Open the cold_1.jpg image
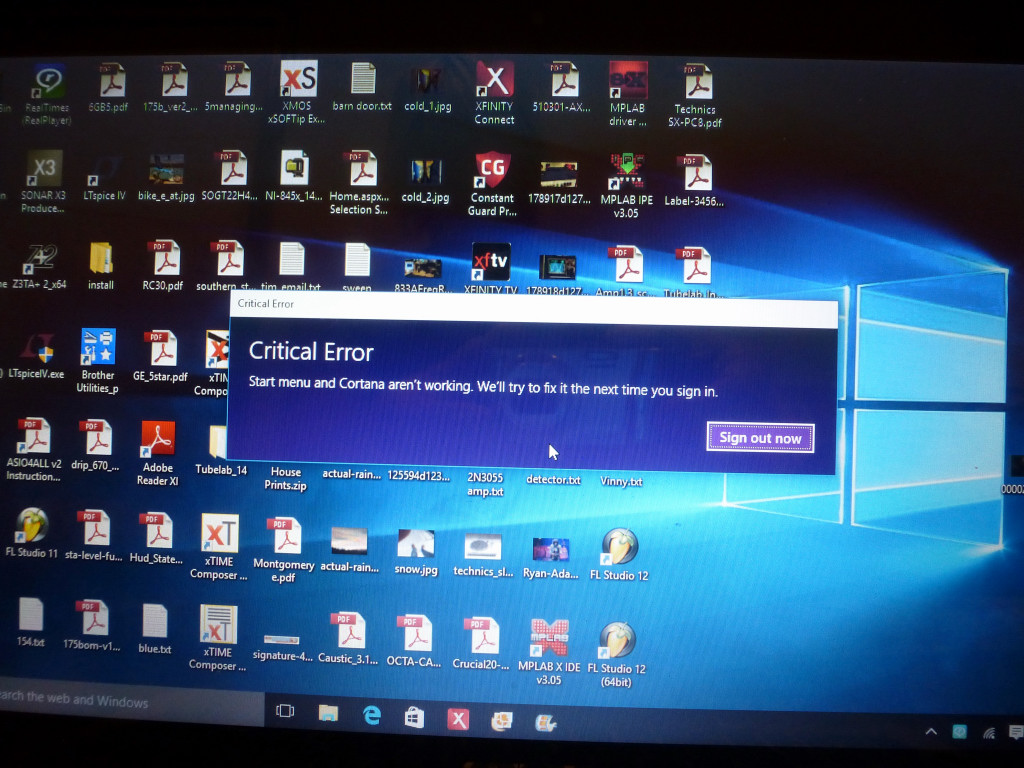This screenshot has height=768, width=1024. point(428,89)
